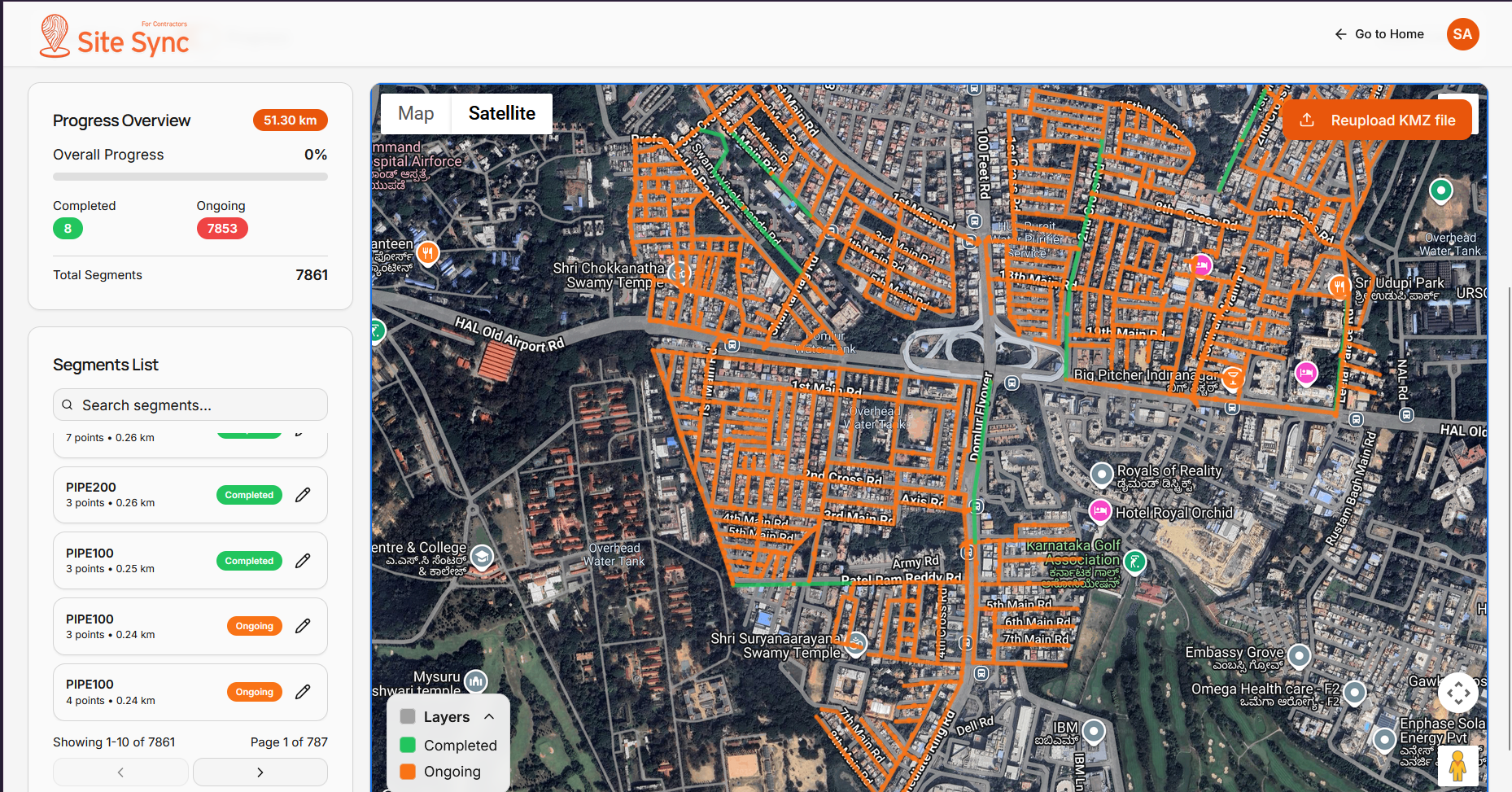Click the Shri Chokkanatha Swamy Temple marker
Image resolution: width=1512 pixels, height=792 pixels.
pos(680,273)
